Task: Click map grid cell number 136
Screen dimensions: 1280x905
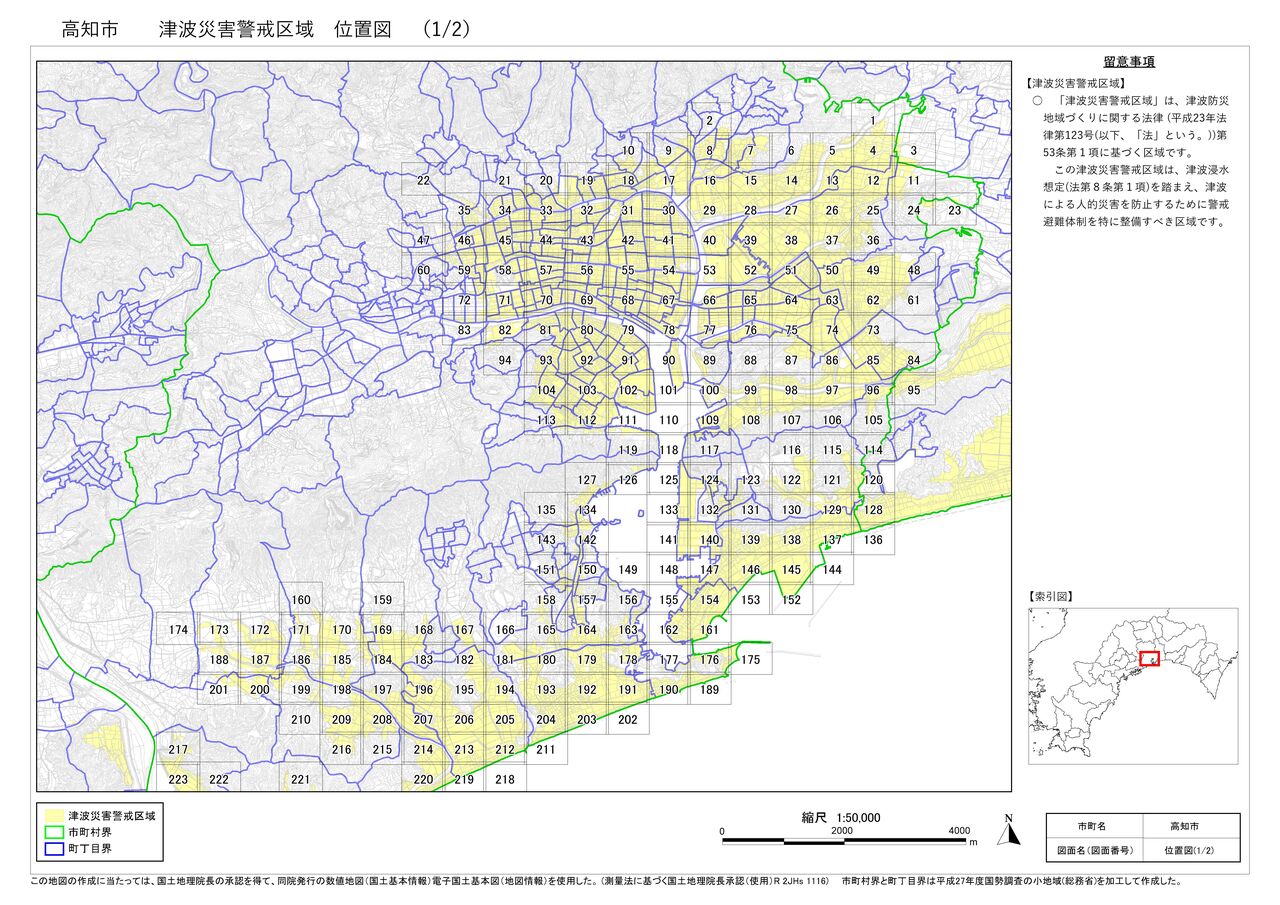Action: tap(873, 540)
